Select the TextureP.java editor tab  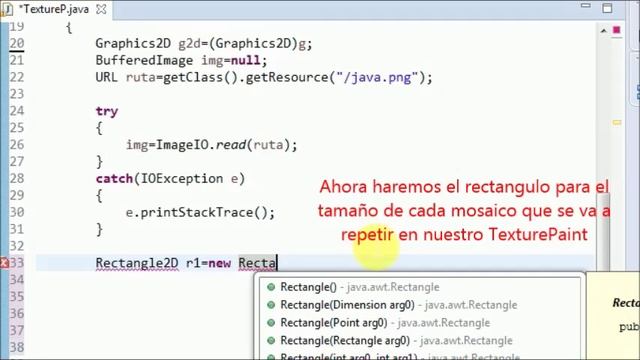click(x=56, y=9)
